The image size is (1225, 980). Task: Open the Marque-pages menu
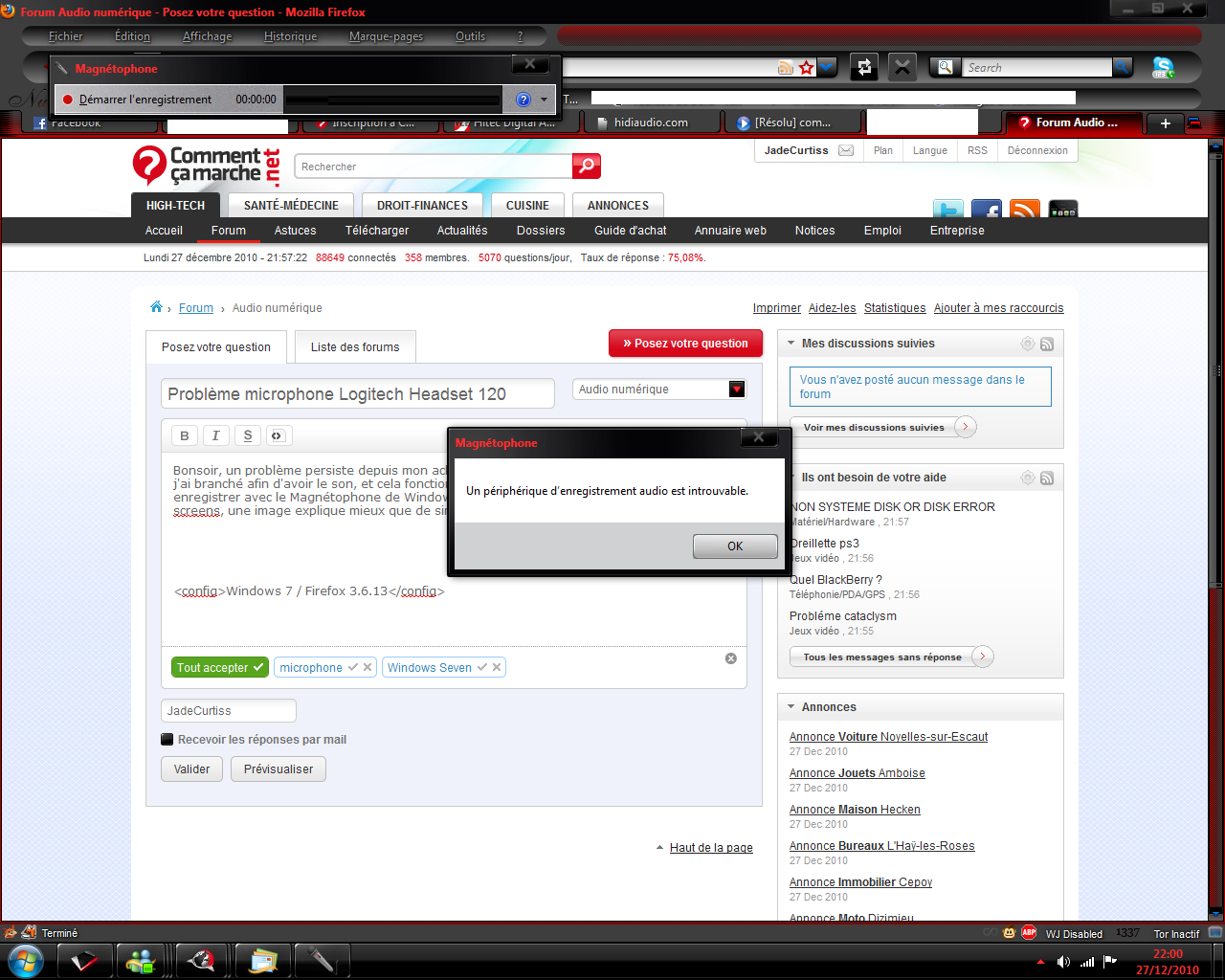click(386, 36)
